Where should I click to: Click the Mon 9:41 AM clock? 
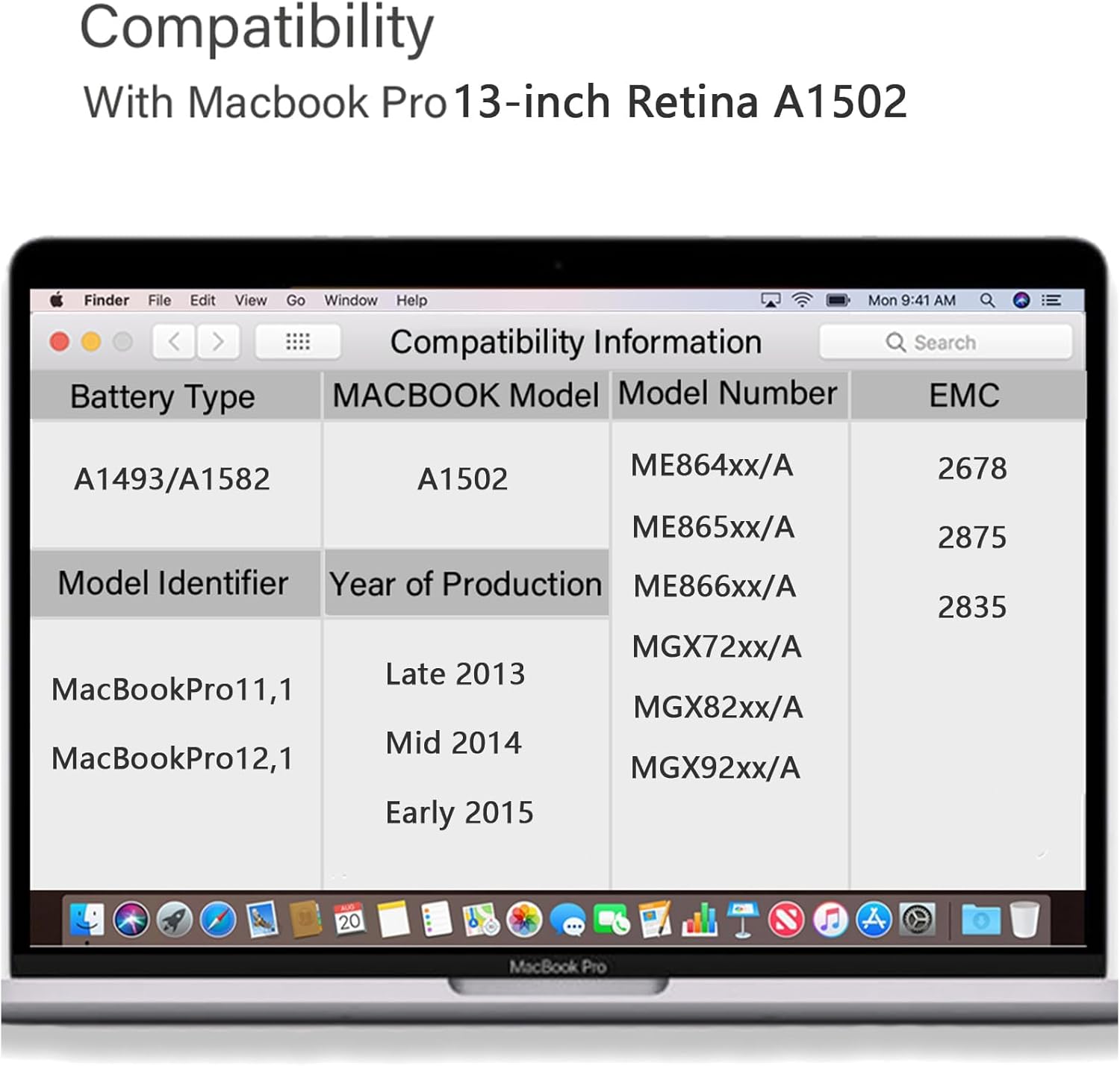(x=912, y=300)
